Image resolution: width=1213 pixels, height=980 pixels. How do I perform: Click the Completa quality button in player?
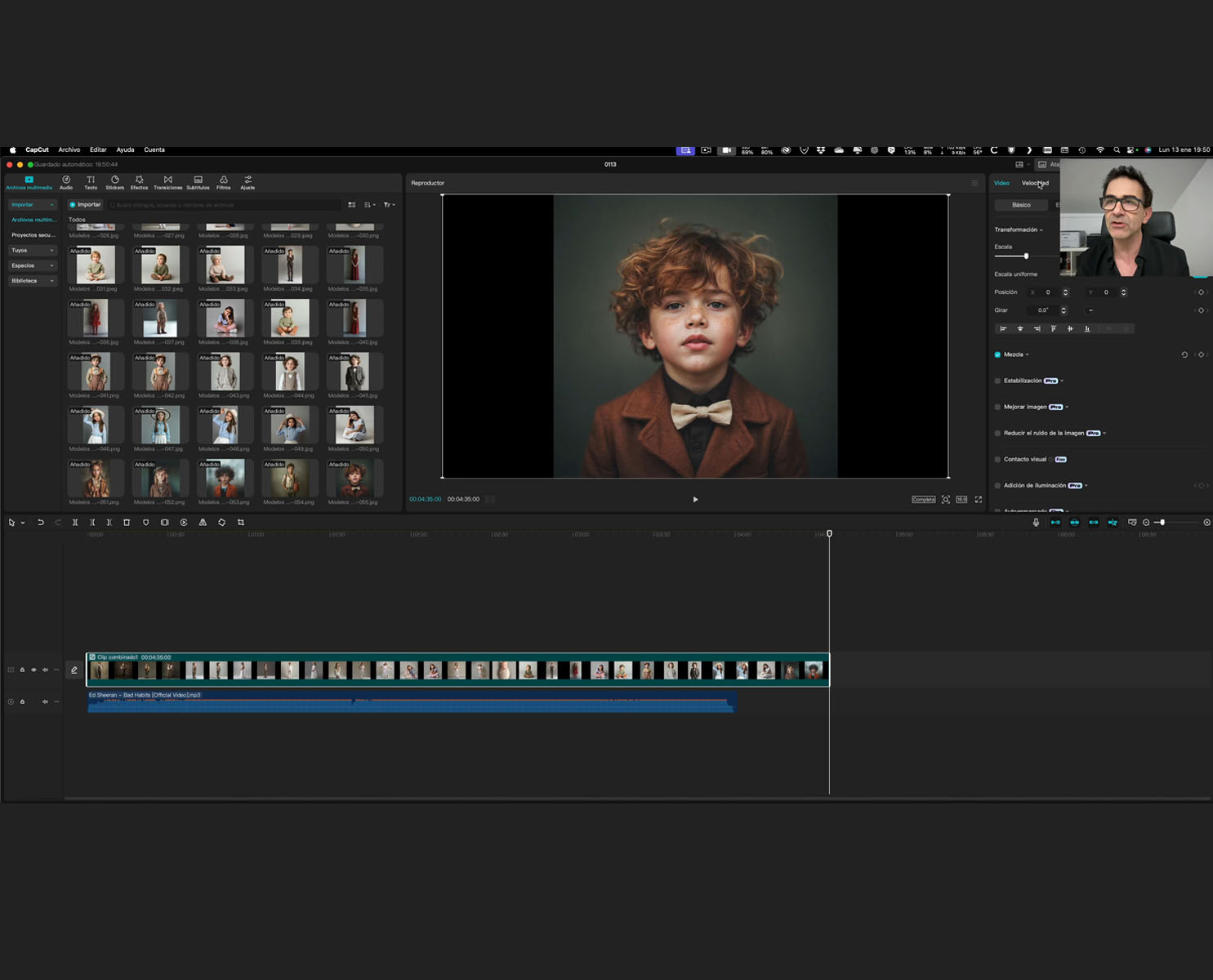click(x=924, y=500)
